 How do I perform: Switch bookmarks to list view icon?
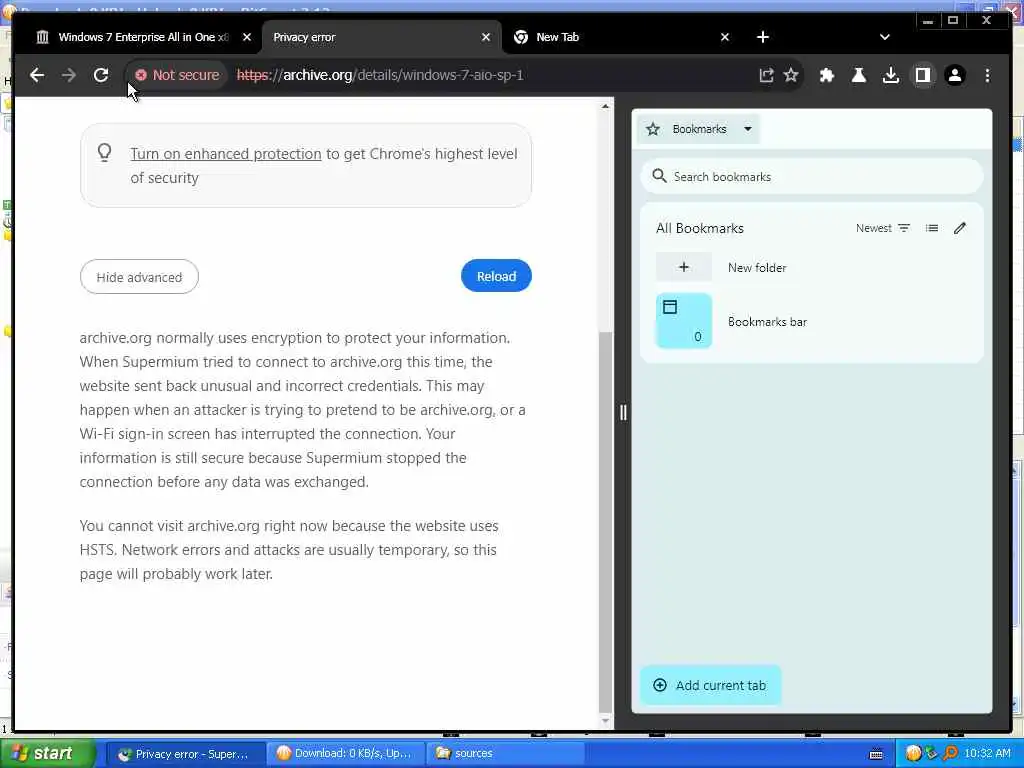click(x=932, y=228)
